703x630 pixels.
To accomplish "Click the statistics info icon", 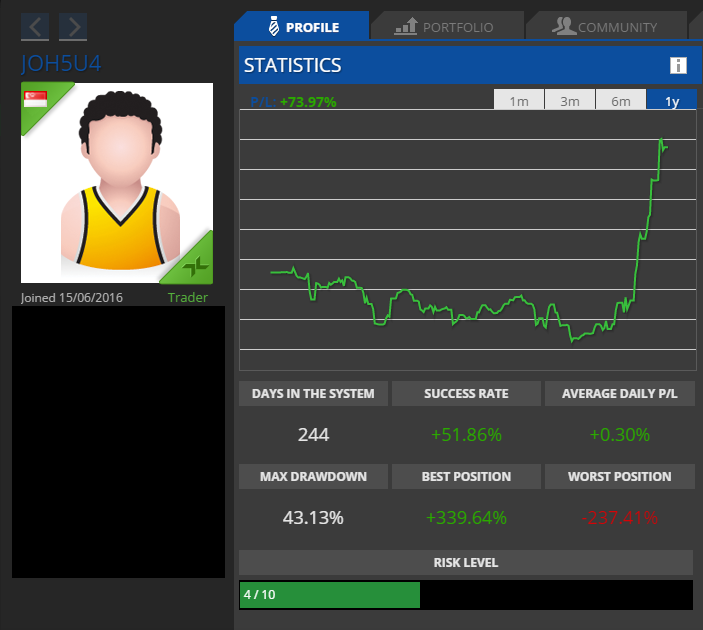I will point(678,66).
